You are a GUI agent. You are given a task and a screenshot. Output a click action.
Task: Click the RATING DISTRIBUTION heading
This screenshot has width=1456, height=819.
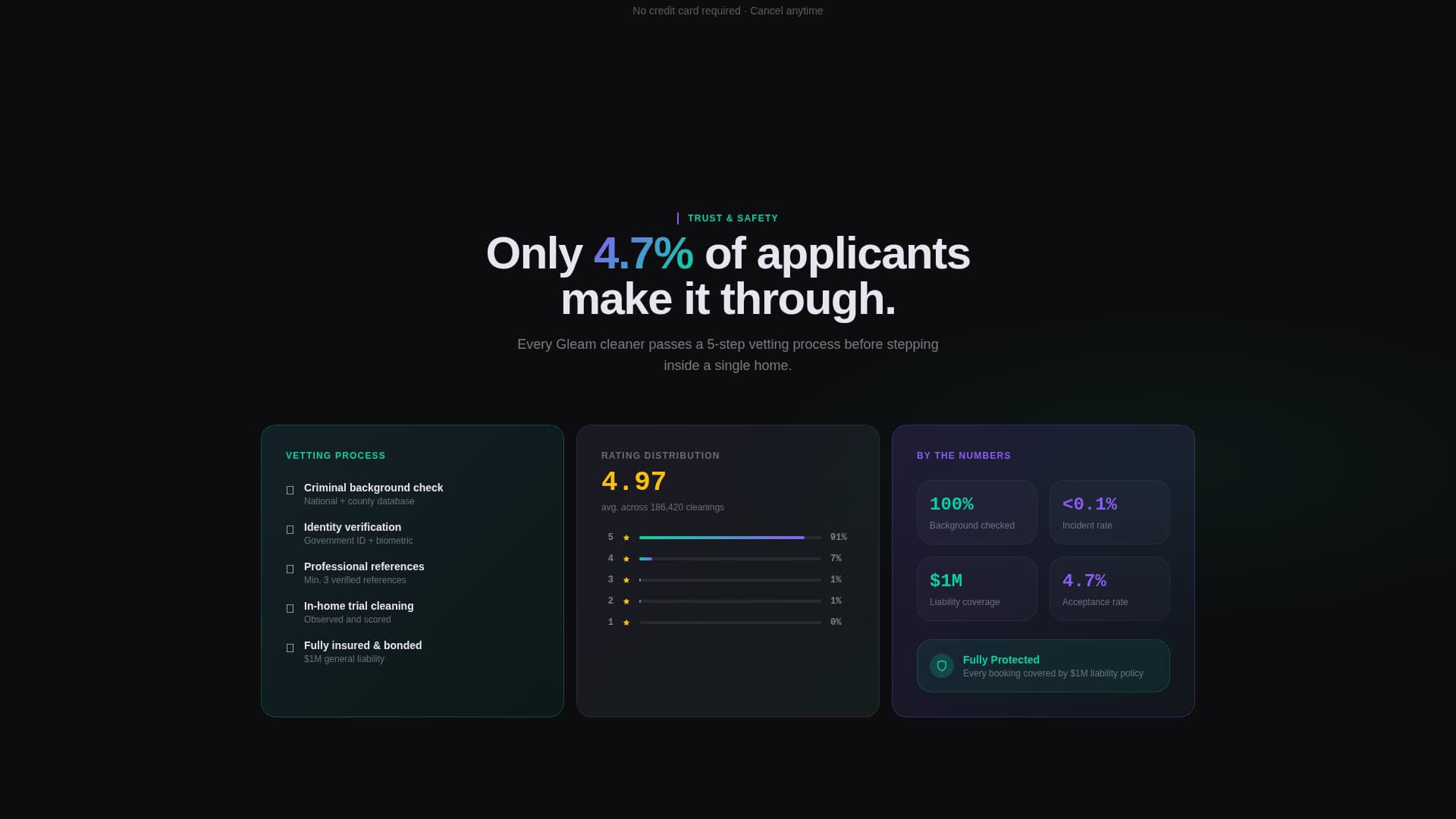coord(660,456)
